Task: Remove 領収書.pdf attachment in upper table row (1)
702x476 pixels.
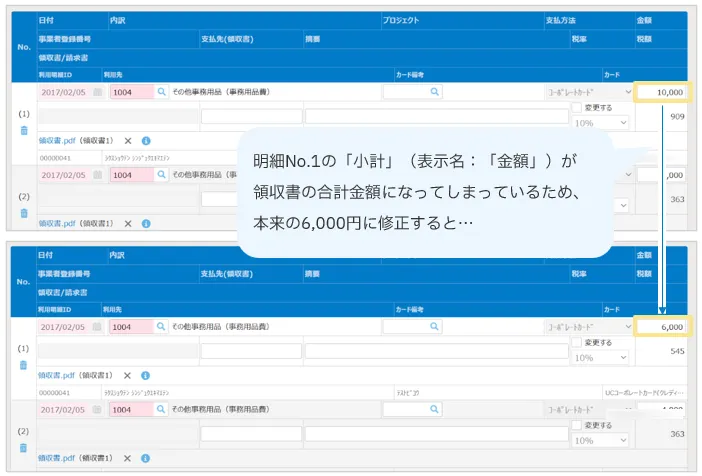Action: click(x=127, y=141)
